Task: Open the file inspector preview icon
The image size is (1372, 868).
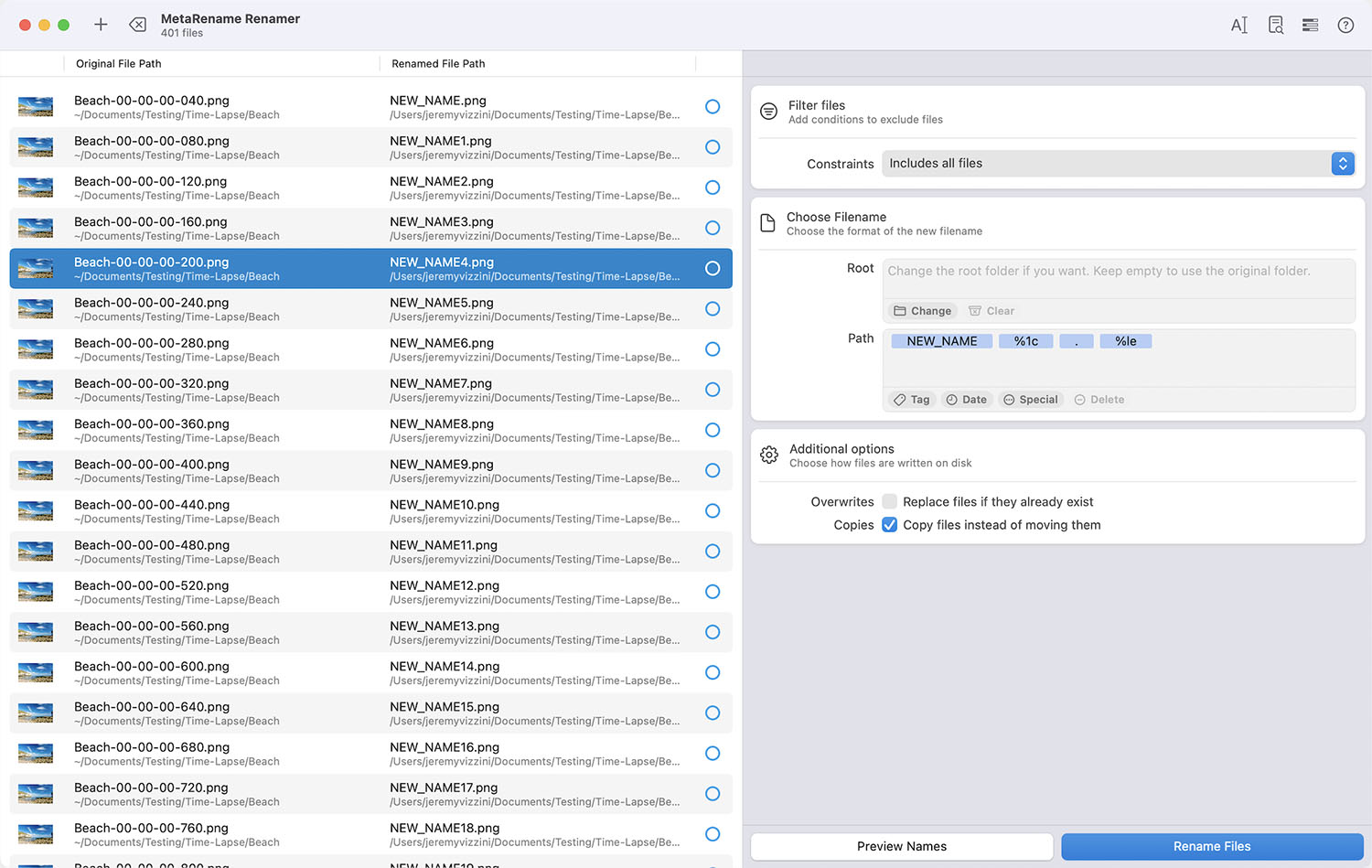Action: tap(1274, 25)
